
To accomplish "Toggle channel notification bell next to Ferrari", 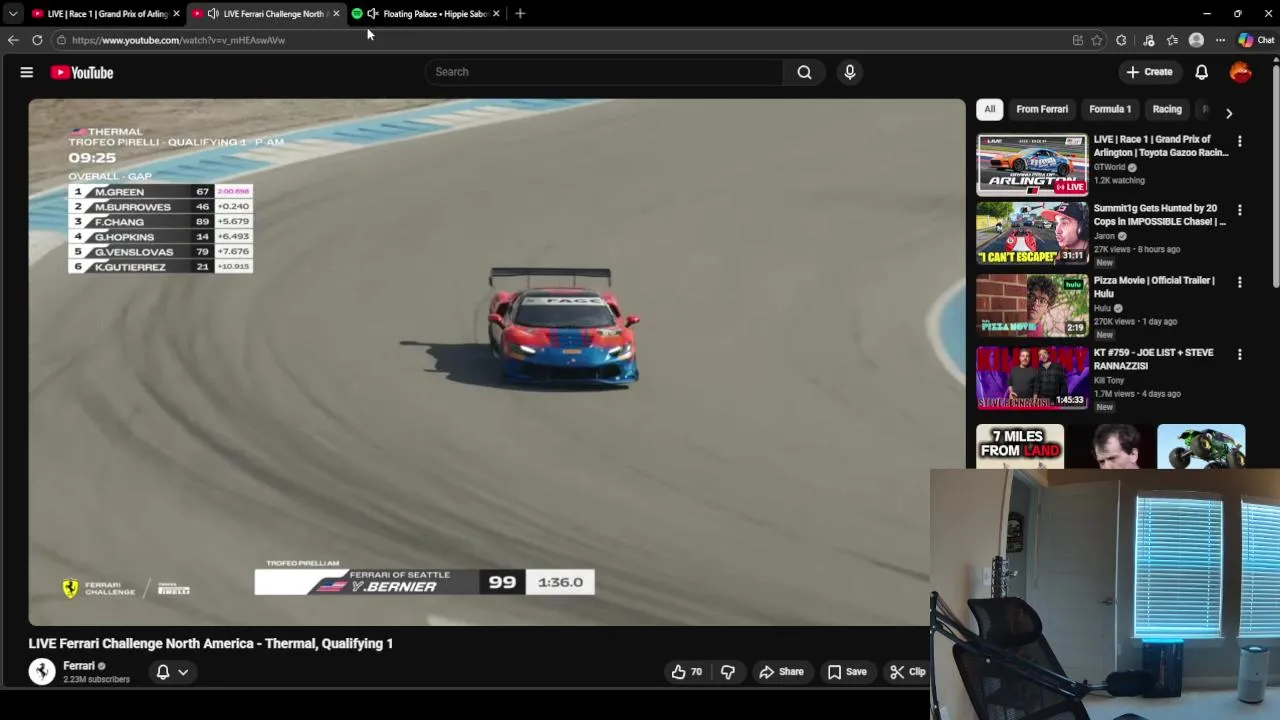I will point(162,672).
